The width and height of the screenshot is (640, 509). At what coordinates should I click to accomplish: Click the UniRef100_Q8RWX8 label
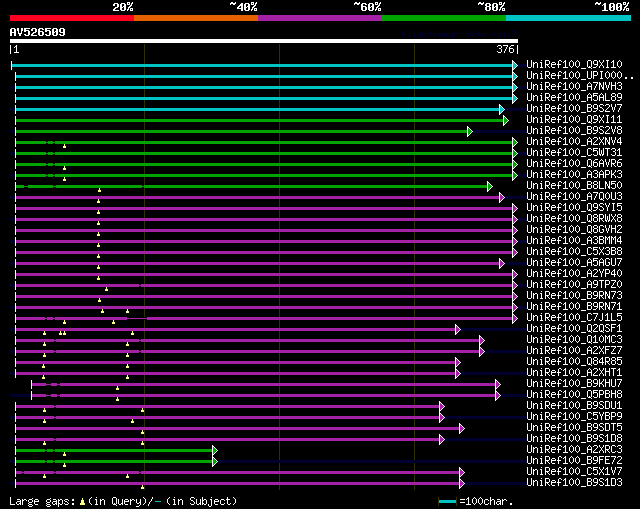[574, 219]
